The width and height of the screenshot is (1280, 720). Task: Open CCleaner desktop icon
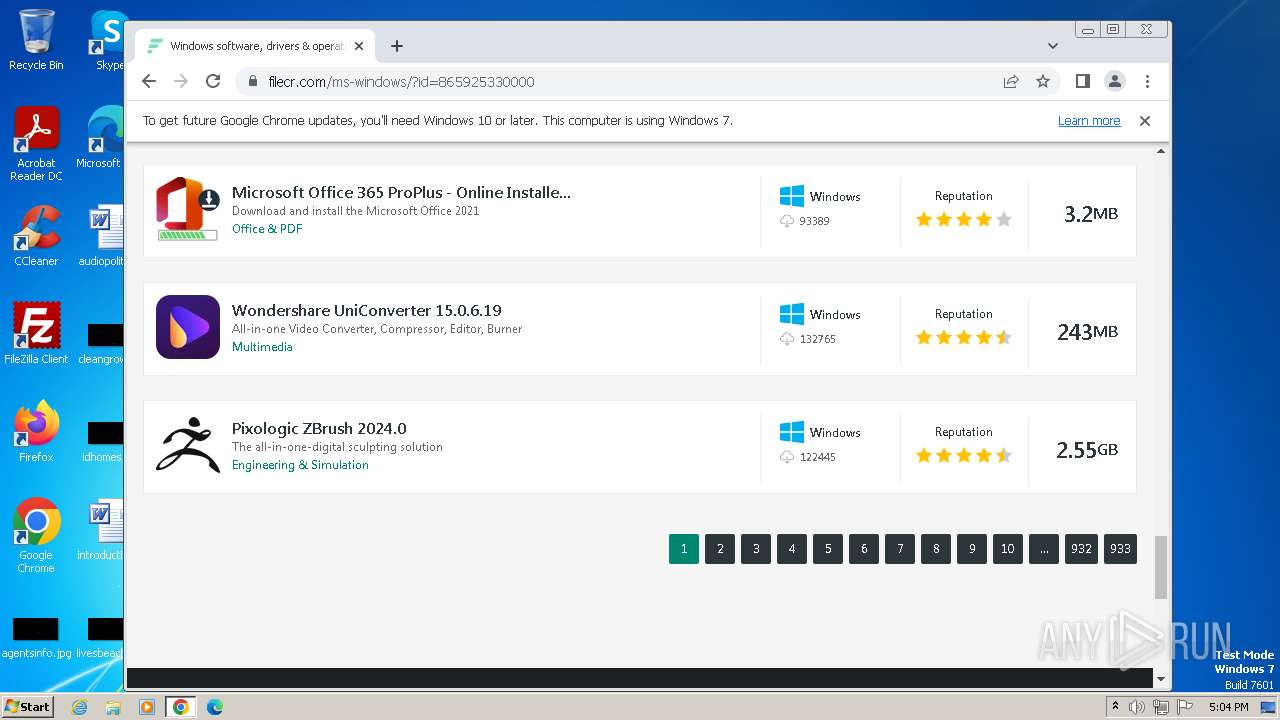coord(36,236)
